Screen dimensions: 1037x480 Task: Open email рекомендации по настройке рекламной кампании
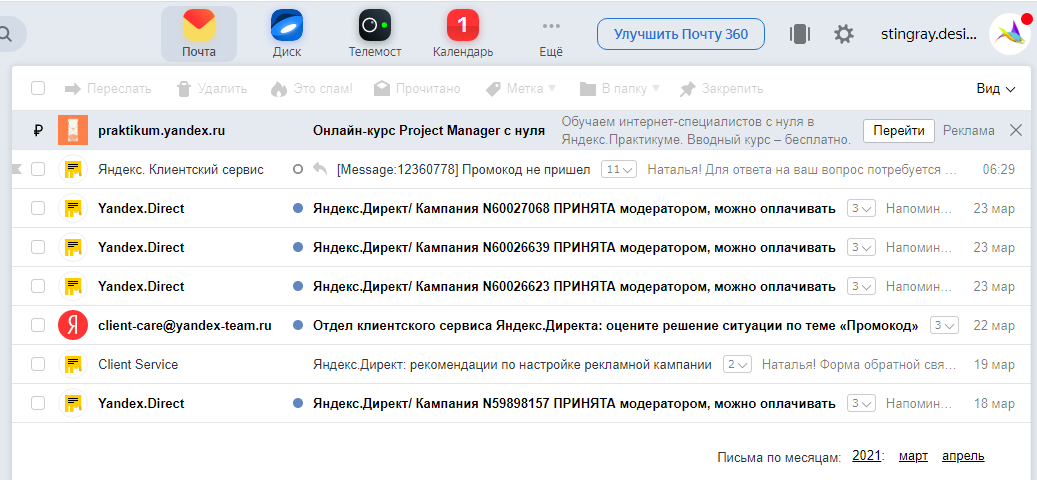pos(513,364)
